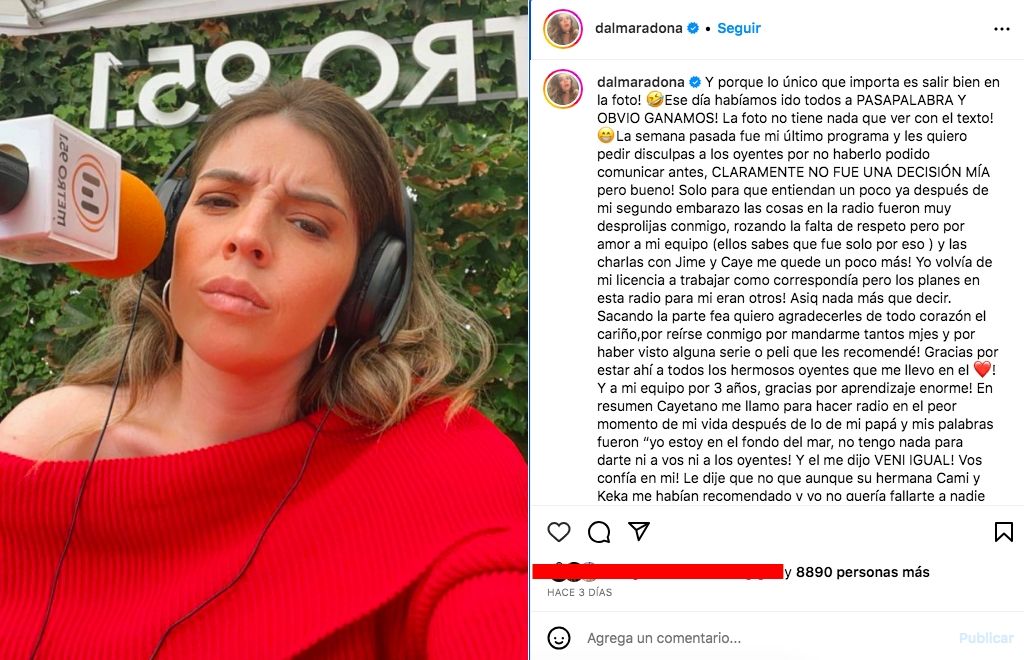This screenshot has width=1024, height=660.
Task: Open dalmaradona username in caption
Action: tap(641, 82)
